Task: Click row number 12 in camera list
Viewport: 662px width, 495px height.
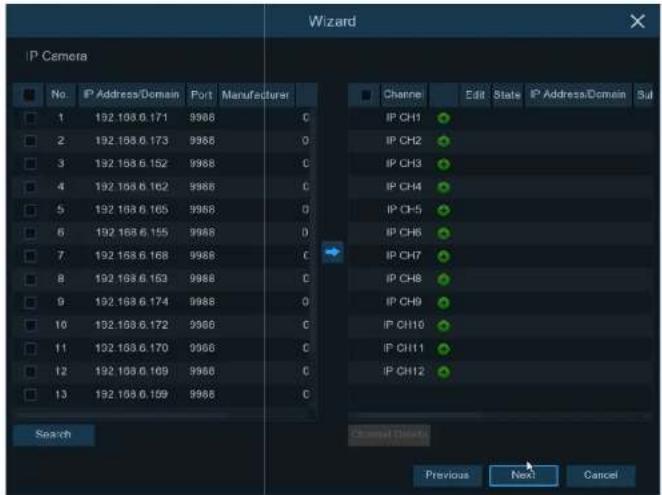Action: [x=61, y=371]
